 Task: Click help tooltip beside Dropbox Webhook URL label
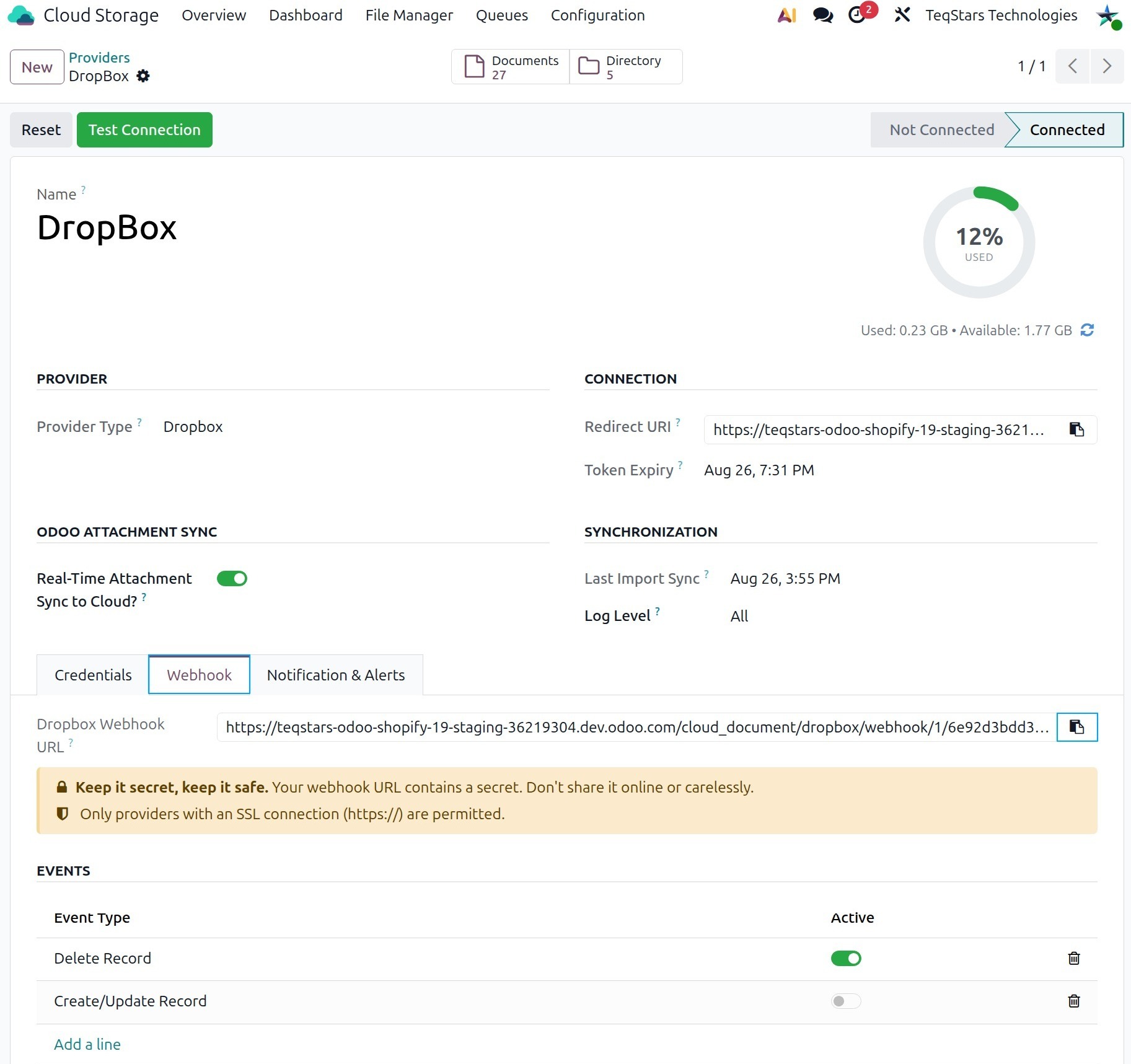[71, 742]
